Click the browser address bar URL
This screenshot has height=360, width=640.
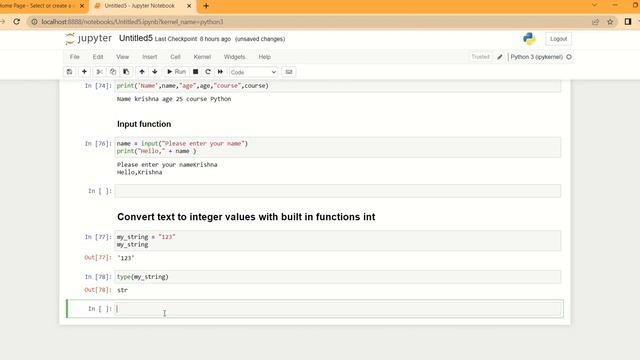tap(132, 22)
